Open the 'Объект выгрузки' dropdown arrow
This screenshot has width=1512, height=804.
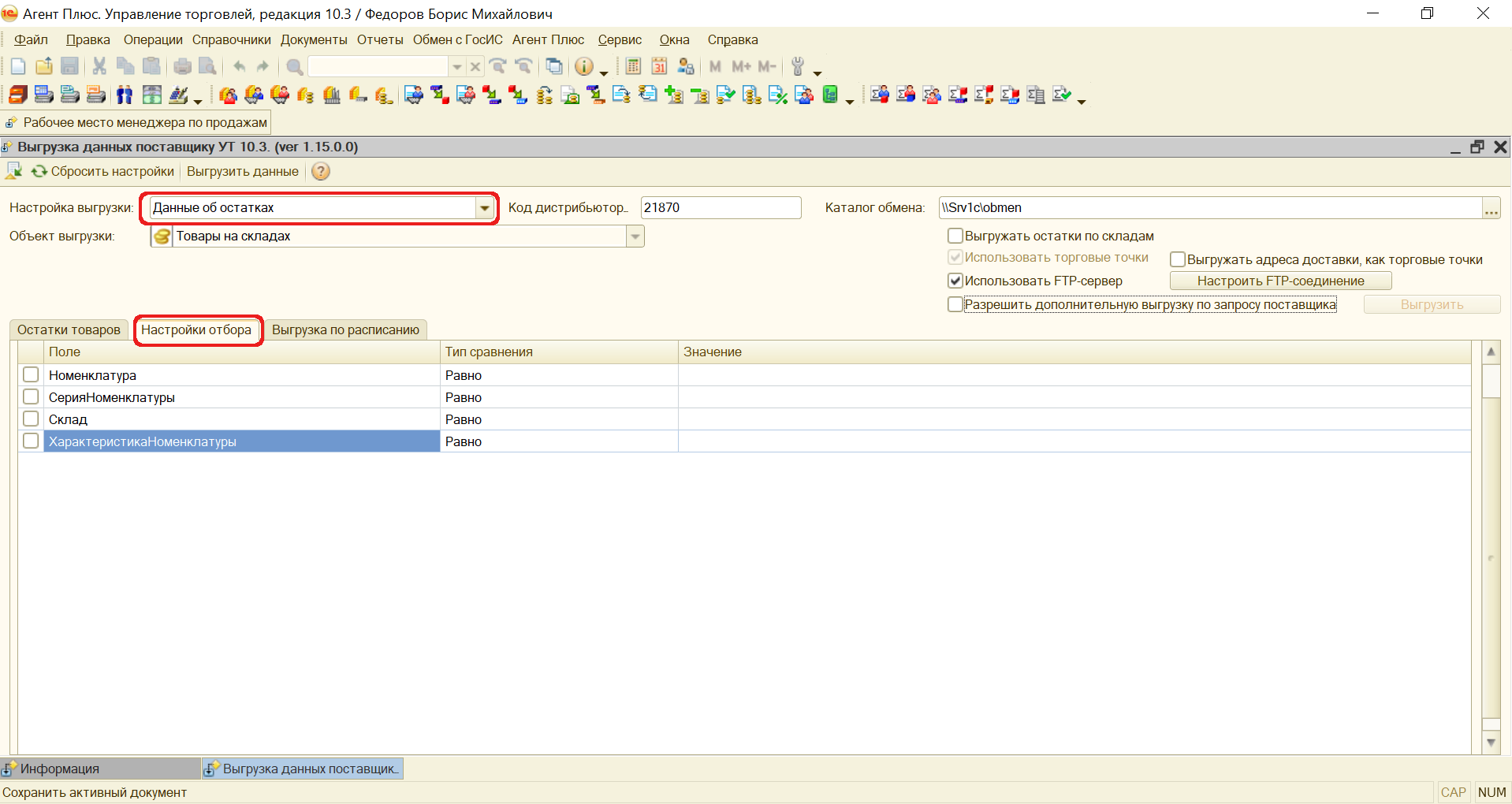click(635, 236)
